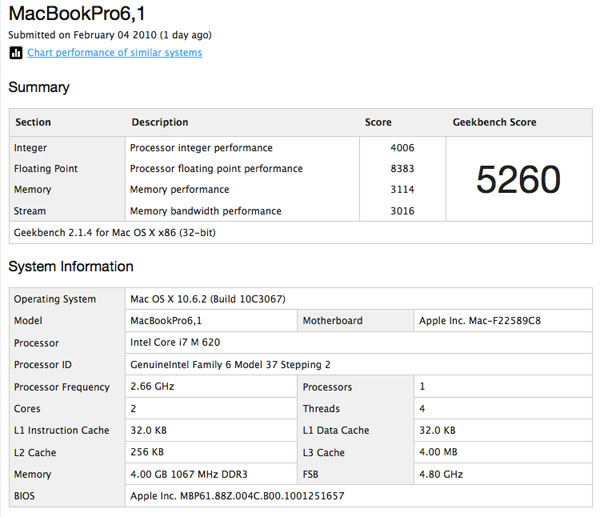Select the Floating Point score 8383
600x517 pixels.
(x=402, y=169)
